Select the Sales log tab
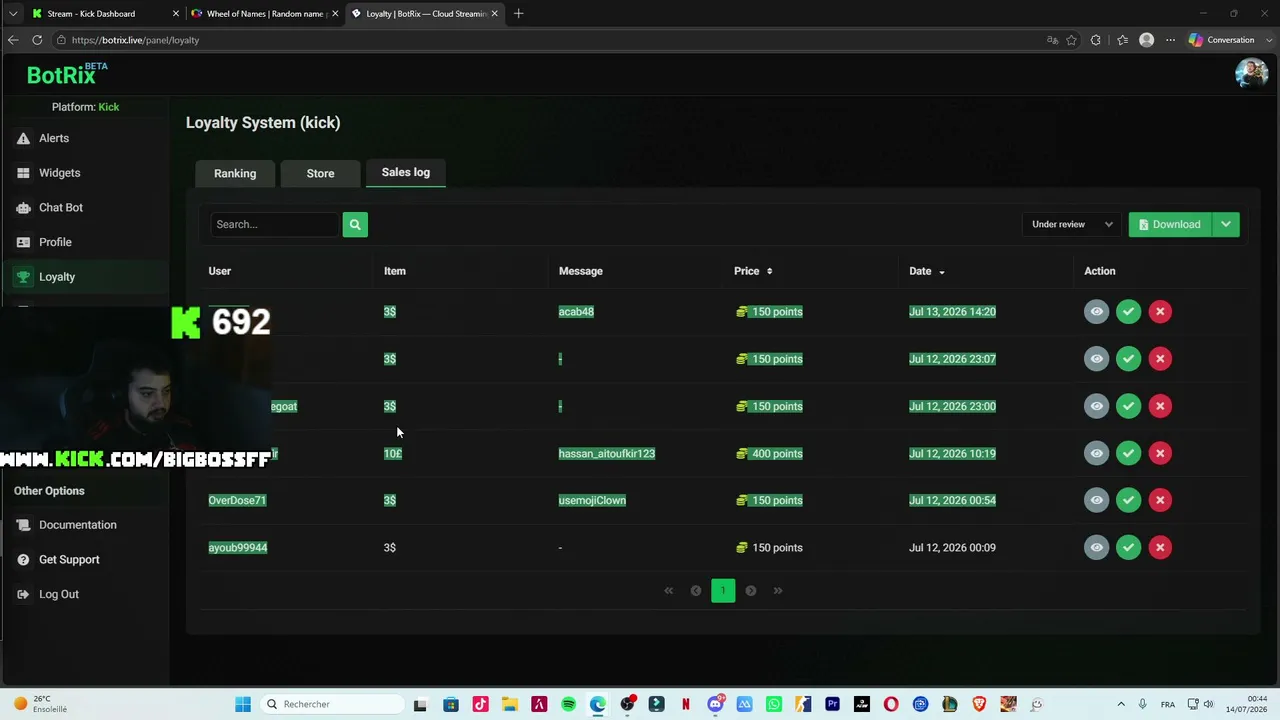The image size is (1280, 720). (405, 172)
